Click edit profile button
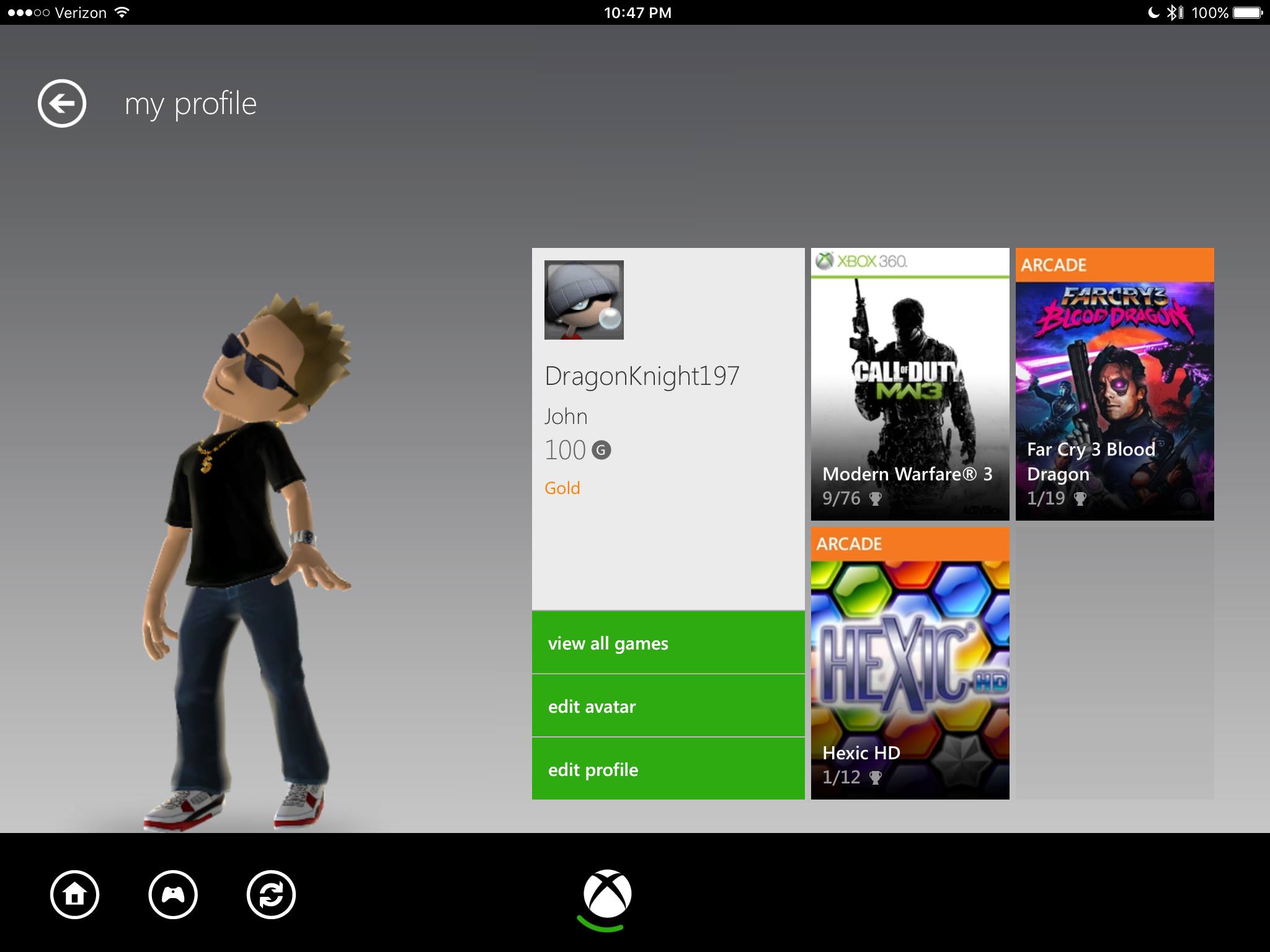Image resolution: width=1270 pixels, height=952 pixels. [x=668, y=769]
